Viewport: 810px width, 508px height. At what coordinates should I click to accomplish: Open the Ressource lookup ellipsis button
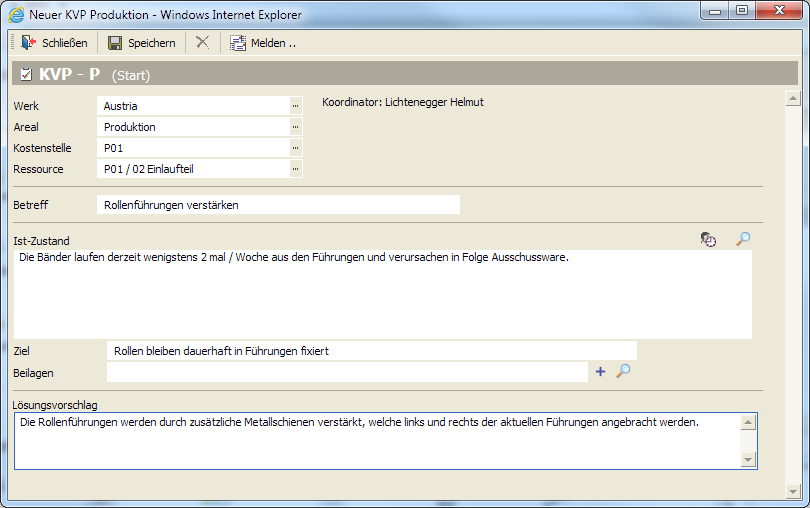point(295,169)
